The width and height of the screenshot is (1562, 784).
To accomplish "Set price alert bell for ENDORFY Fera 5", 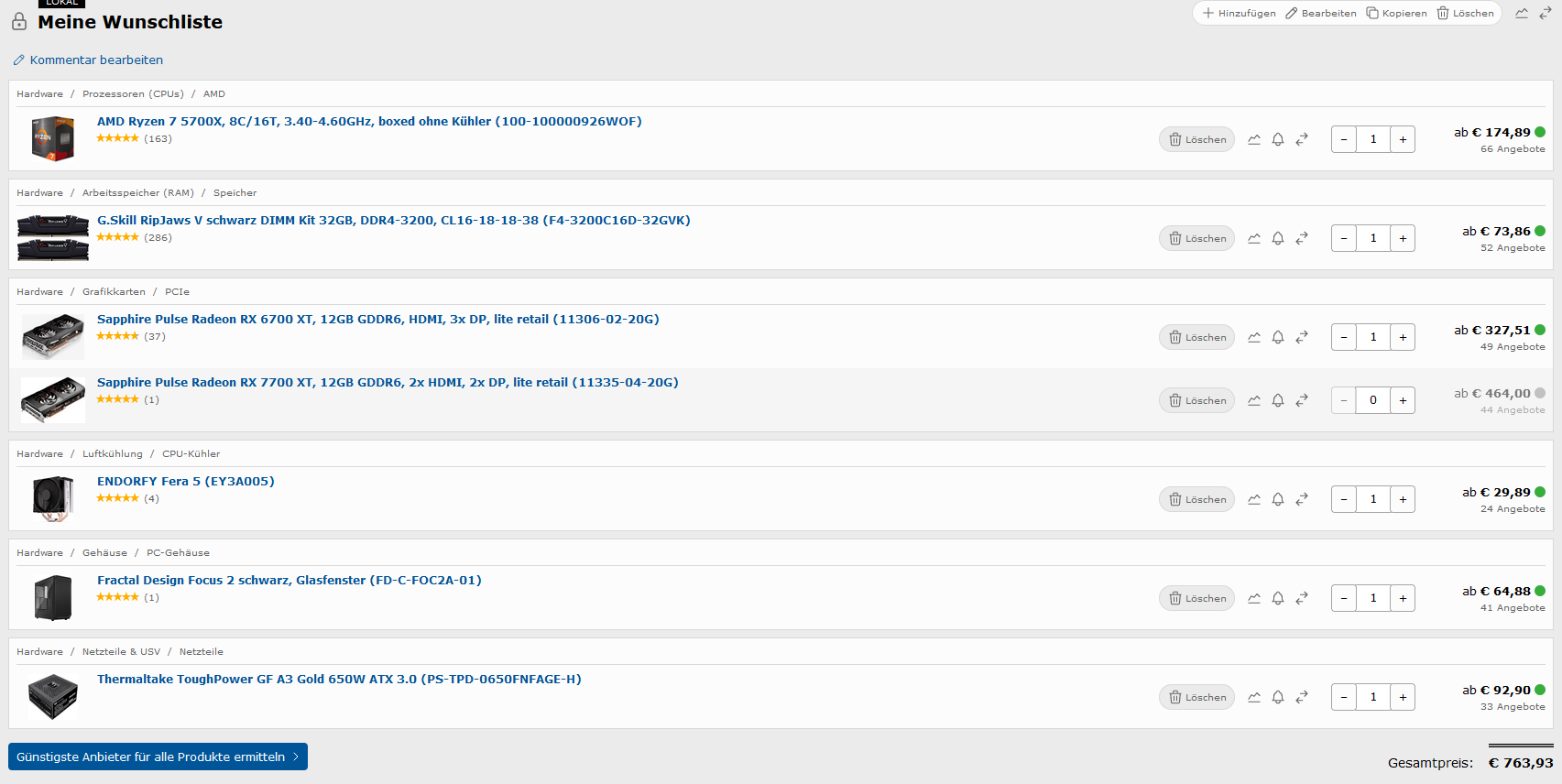I will point(1278,499).
